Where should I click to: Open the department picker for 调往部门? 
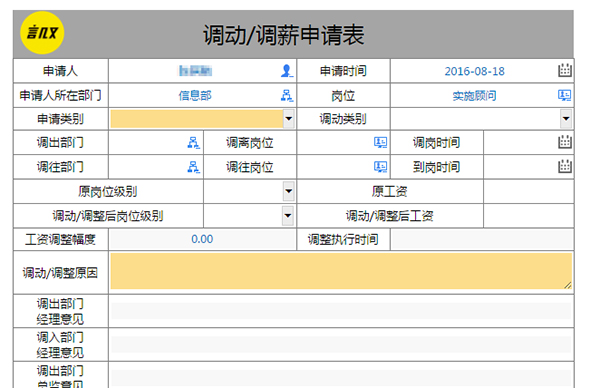point(194,167)
